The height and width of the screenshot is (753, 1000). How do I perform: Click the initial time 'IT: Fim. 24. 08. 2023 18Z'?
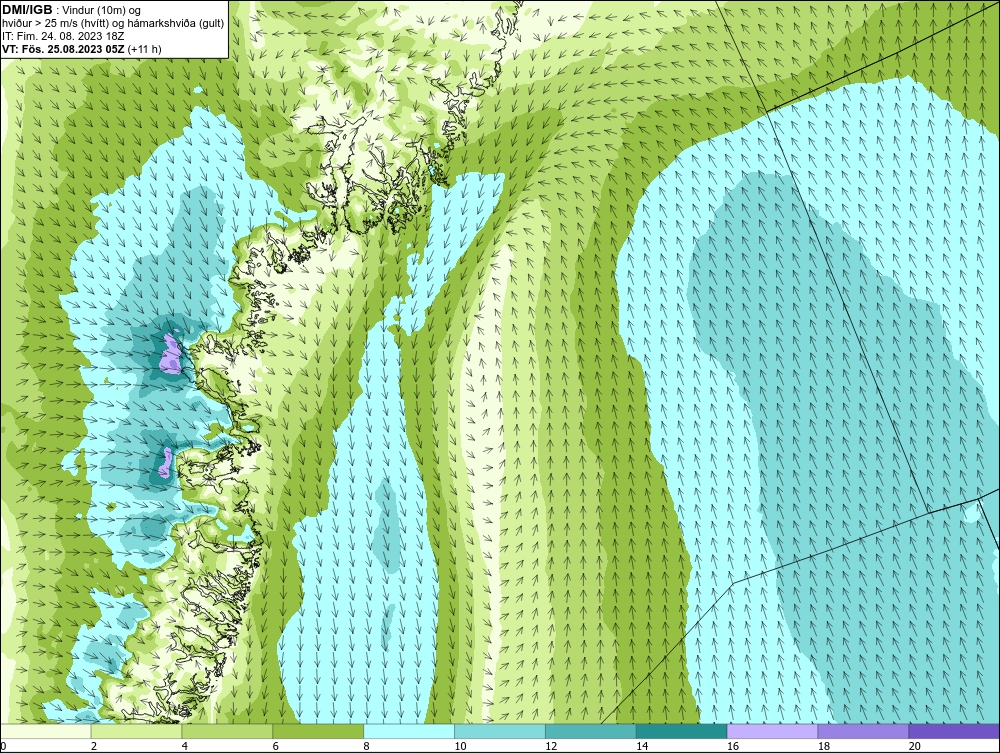tap(63, 36)
